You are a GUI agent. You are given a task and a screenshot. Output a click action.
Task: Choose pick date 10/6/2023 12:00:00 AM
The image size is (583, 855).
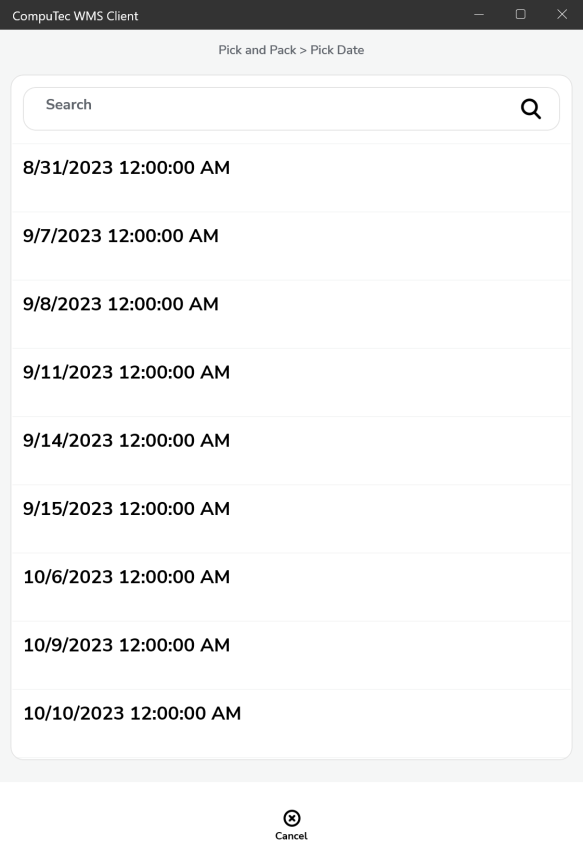(x=291, y=587)
